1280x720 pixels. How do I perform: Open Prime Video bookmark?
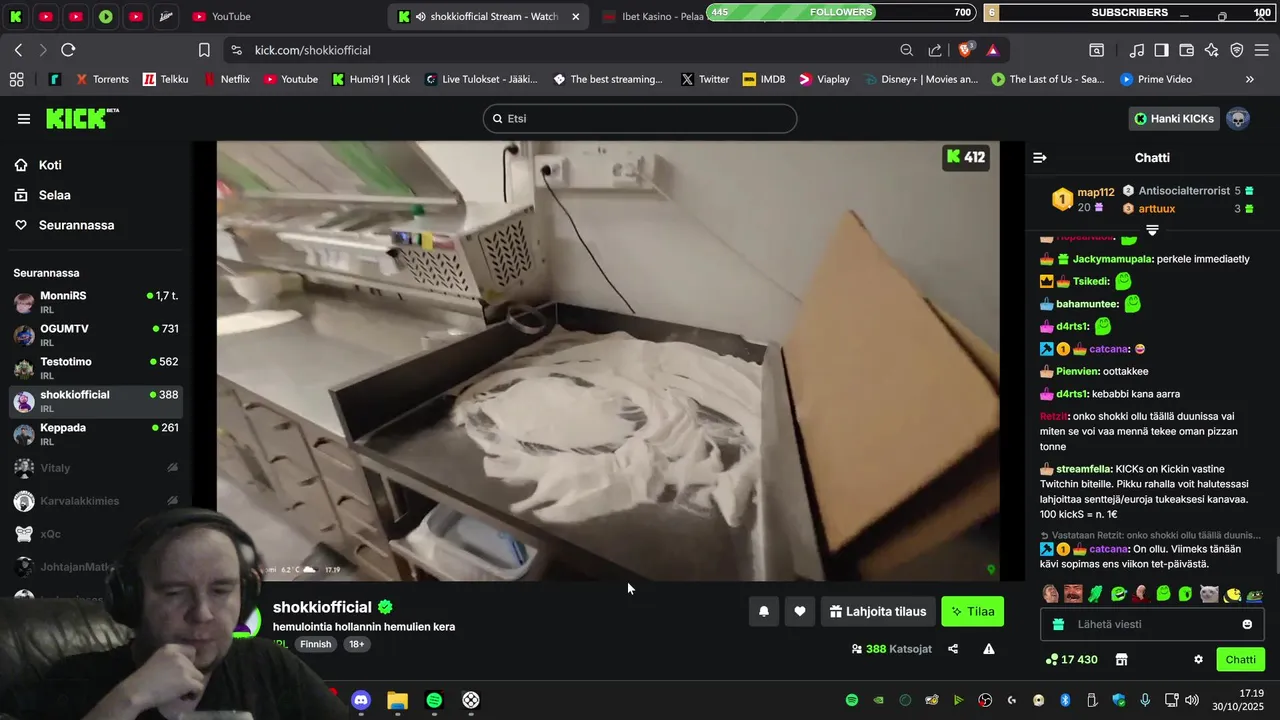pos(1156,79)
